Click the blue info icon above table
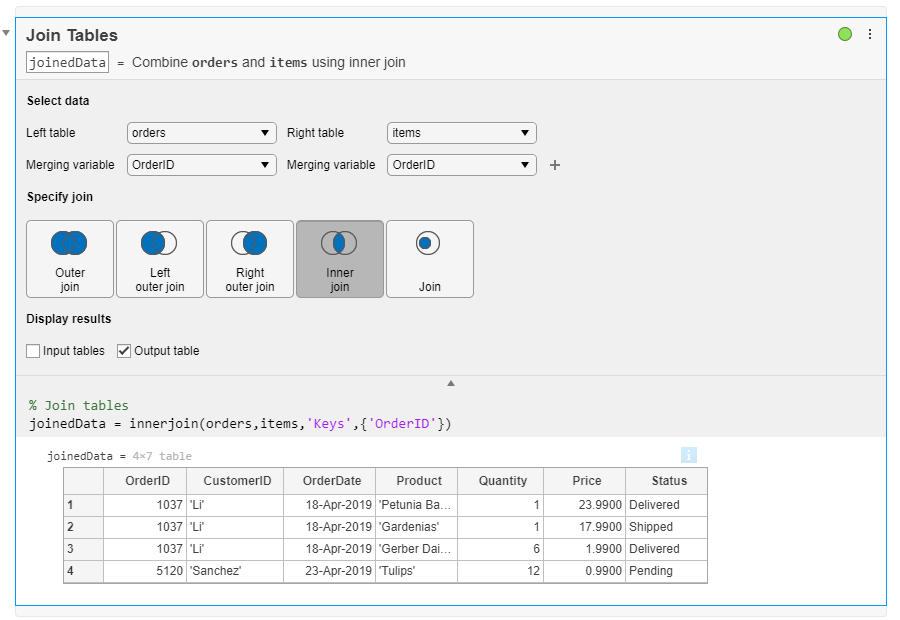The image size is (900, 620). click(x=689, y=455)
